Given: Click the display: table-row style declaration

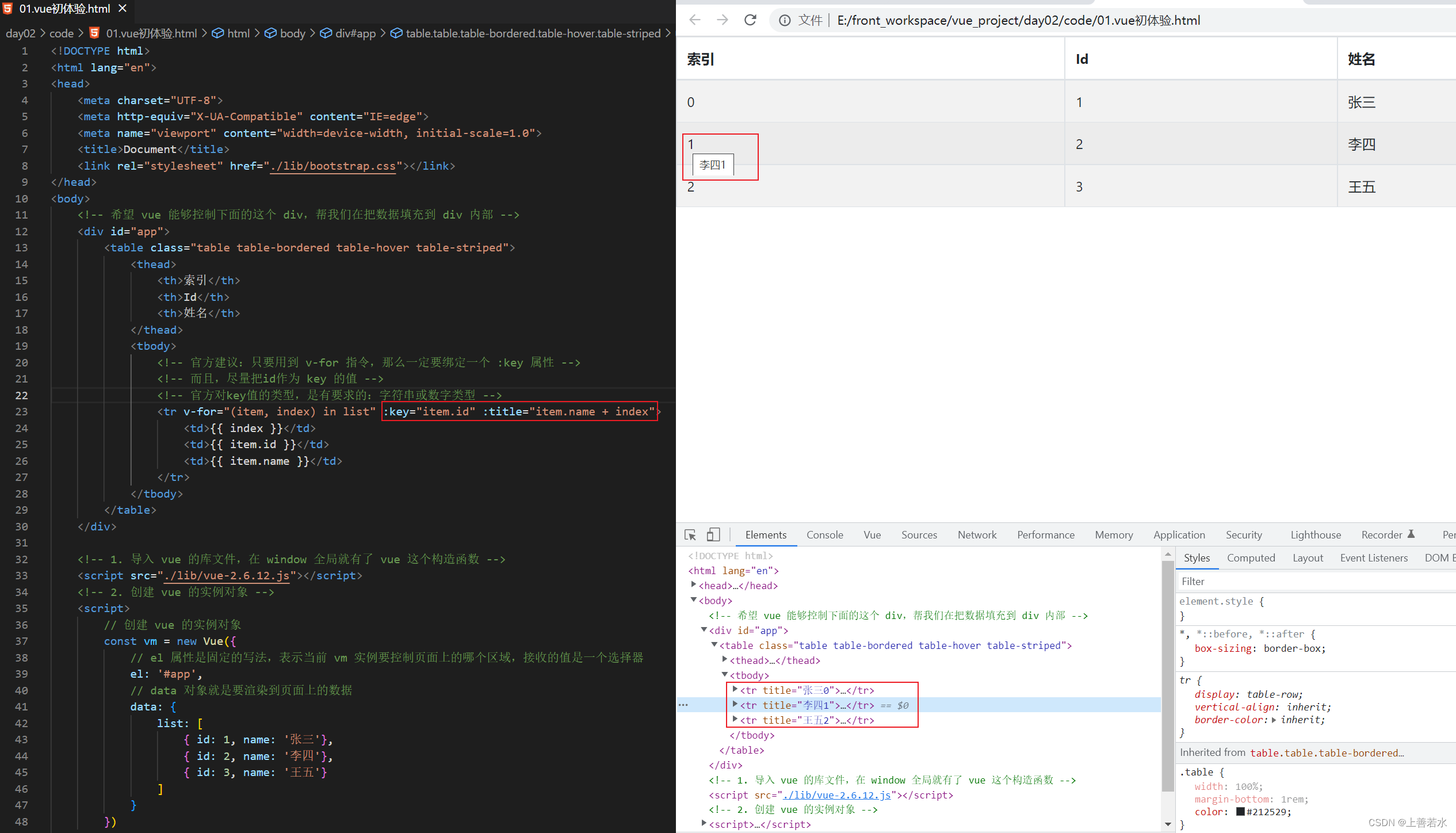Looking at the screenshot, I should click(1248, 694).
